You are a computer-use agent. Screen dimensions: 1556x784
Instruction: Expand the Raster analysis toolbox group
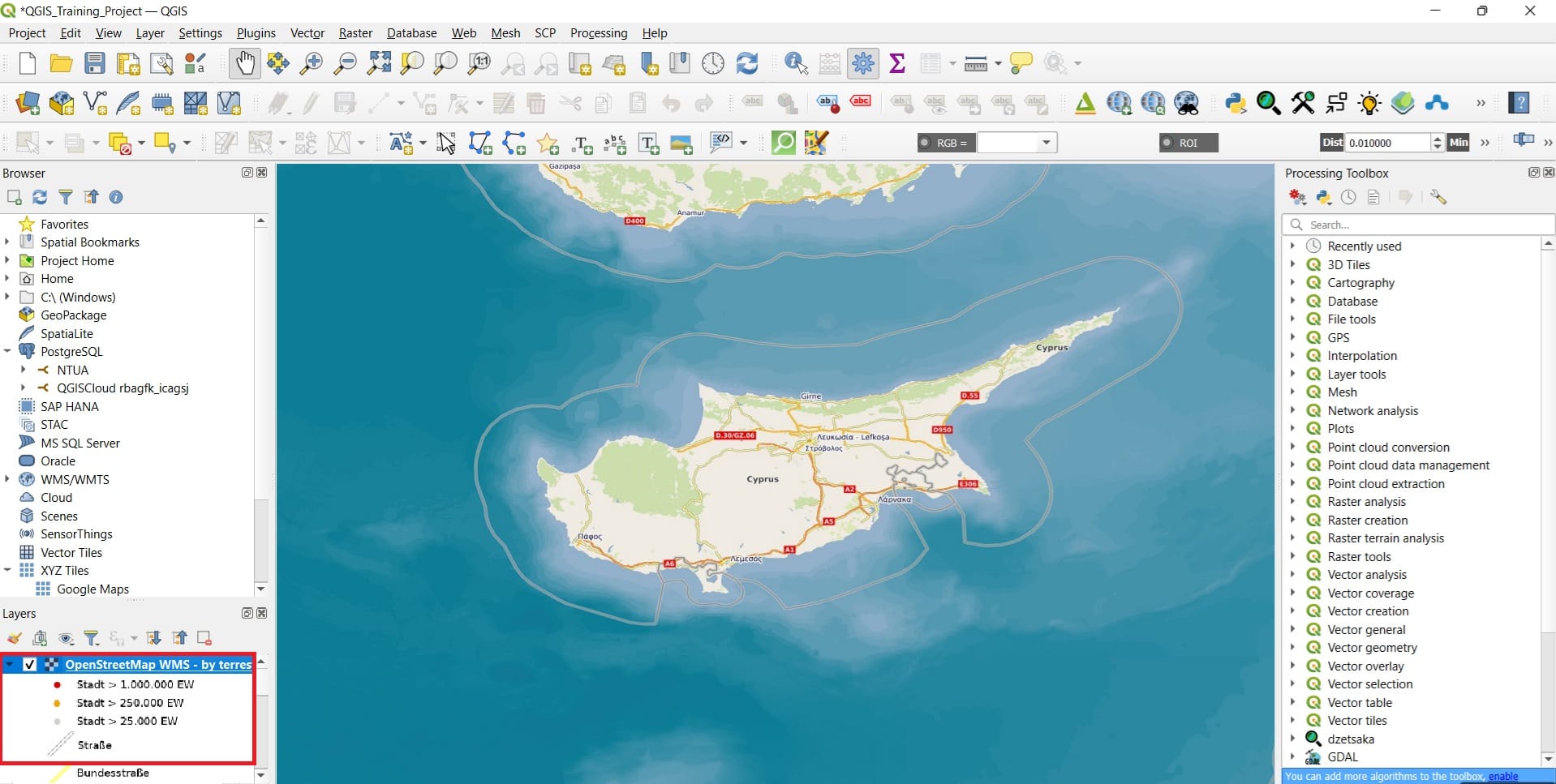point(1292,502)
